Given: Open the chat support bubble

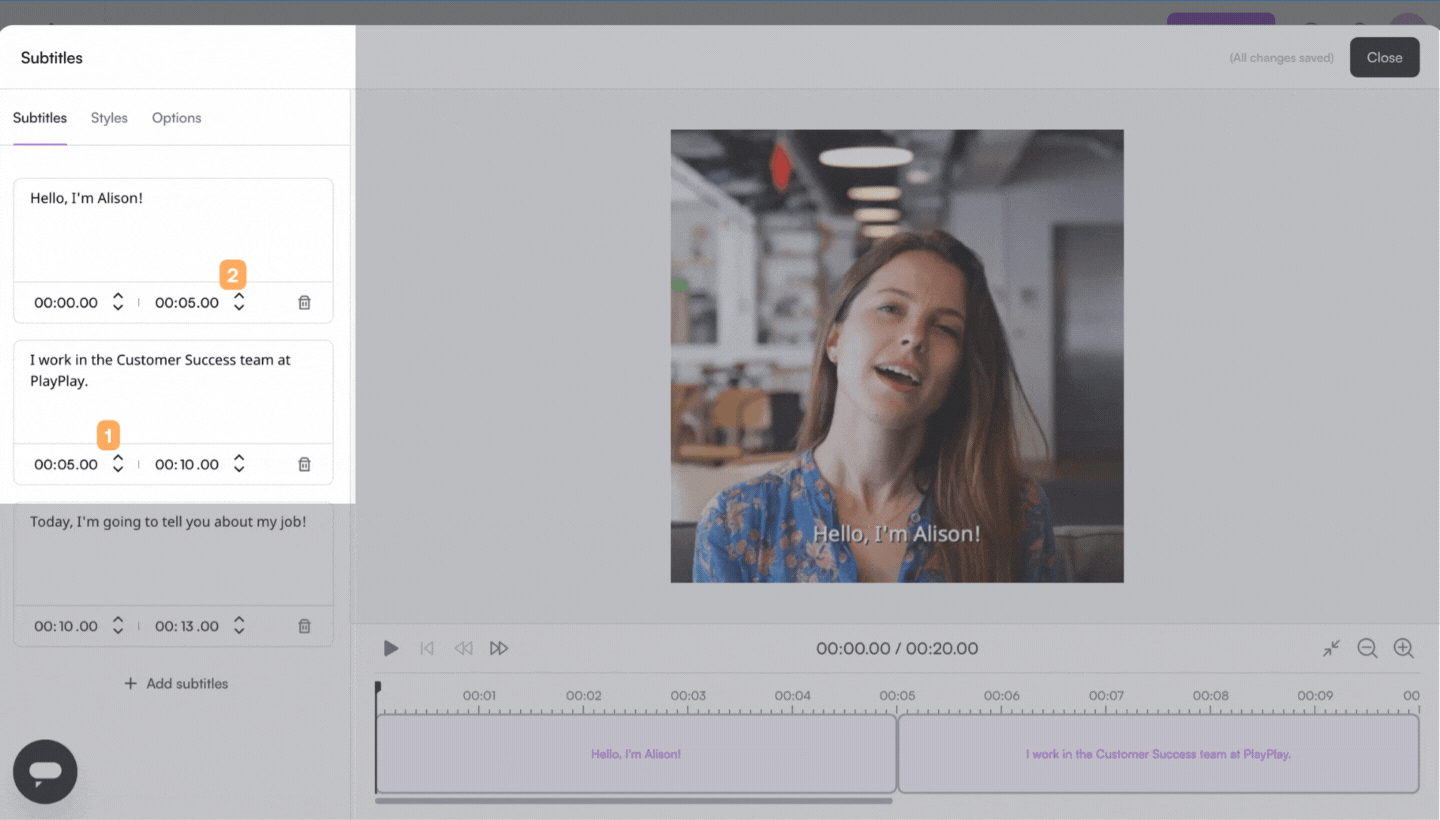Looking at the screenshot, I should point(45,771).
